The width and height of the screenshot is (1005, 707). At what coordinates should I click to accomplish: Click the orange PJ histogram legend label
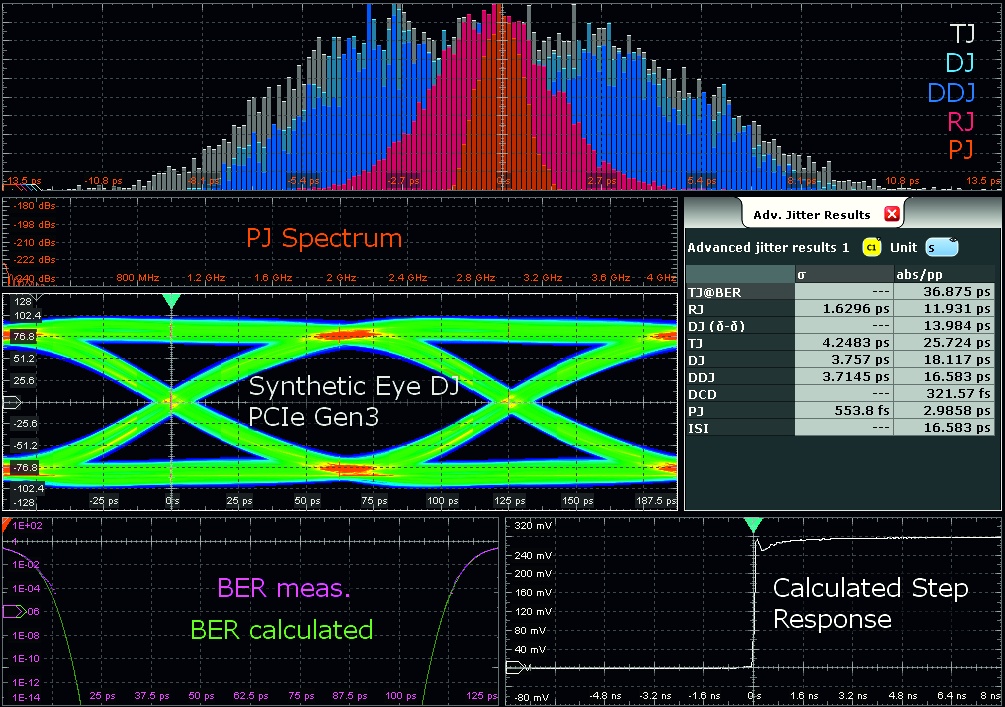coord(961,149)
